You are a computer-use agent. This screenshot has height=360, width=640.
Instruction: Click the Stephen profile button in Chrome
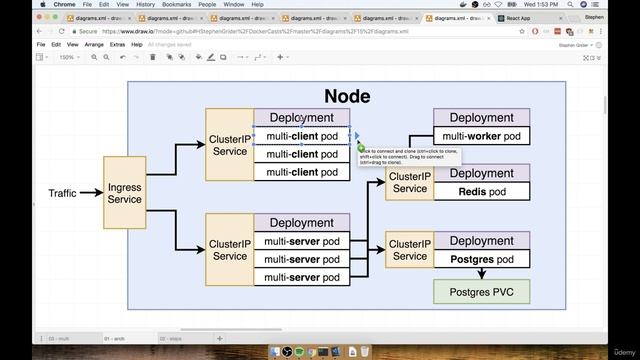(x=594, y=17)
